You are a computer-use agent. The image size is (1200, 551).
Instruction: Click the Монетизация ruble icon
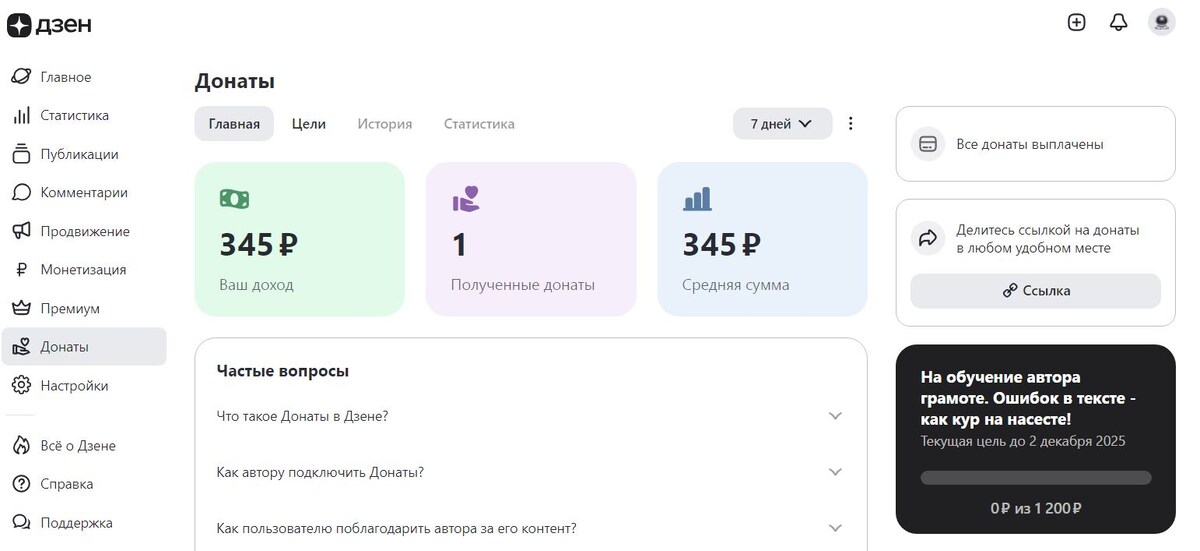coord(21,269)
